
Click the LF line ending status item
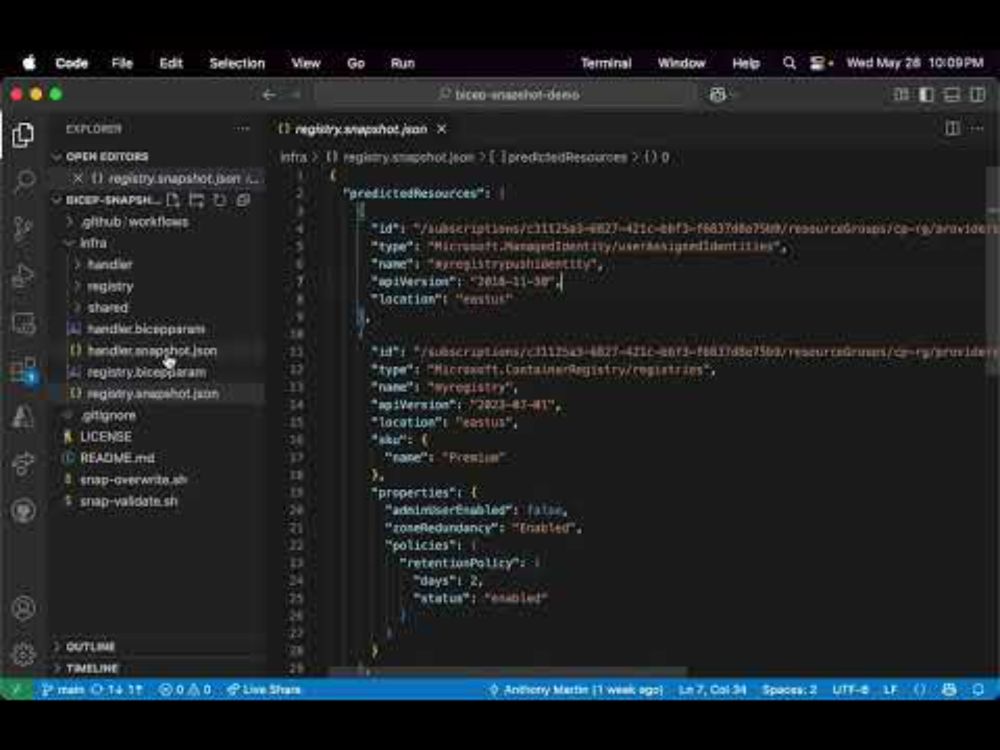890,689
